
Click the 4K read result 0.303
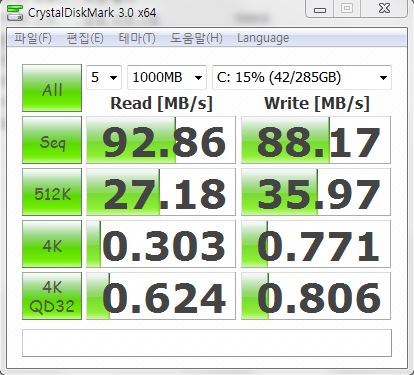click(x=161, y=244)
